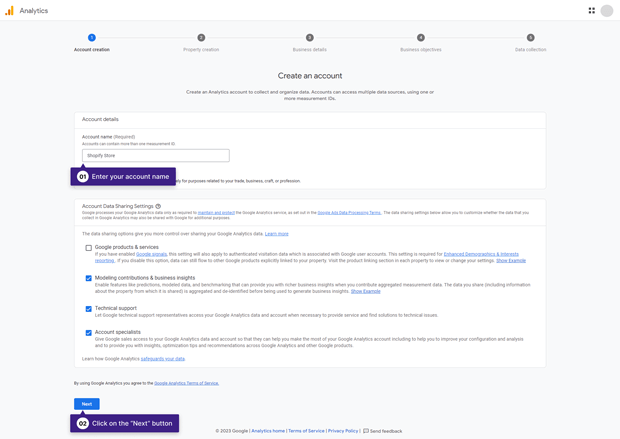Select the Business objectives step
The image size is (620, 439).
pyautogui.click(x=420, y=49)
